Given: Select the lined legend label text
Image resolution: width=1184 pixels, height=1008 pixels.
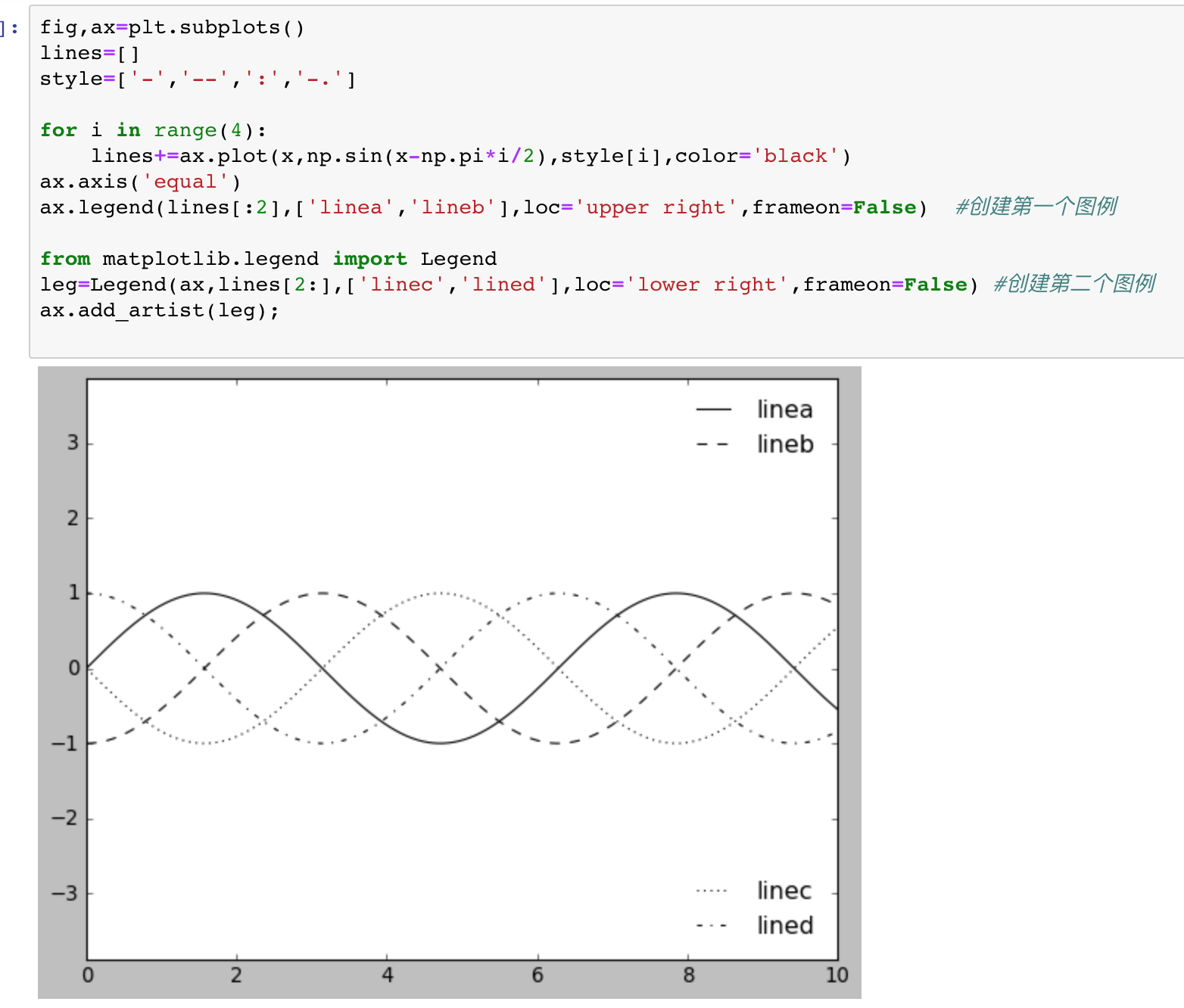Looking at the screenshot, I should (785, 924).
